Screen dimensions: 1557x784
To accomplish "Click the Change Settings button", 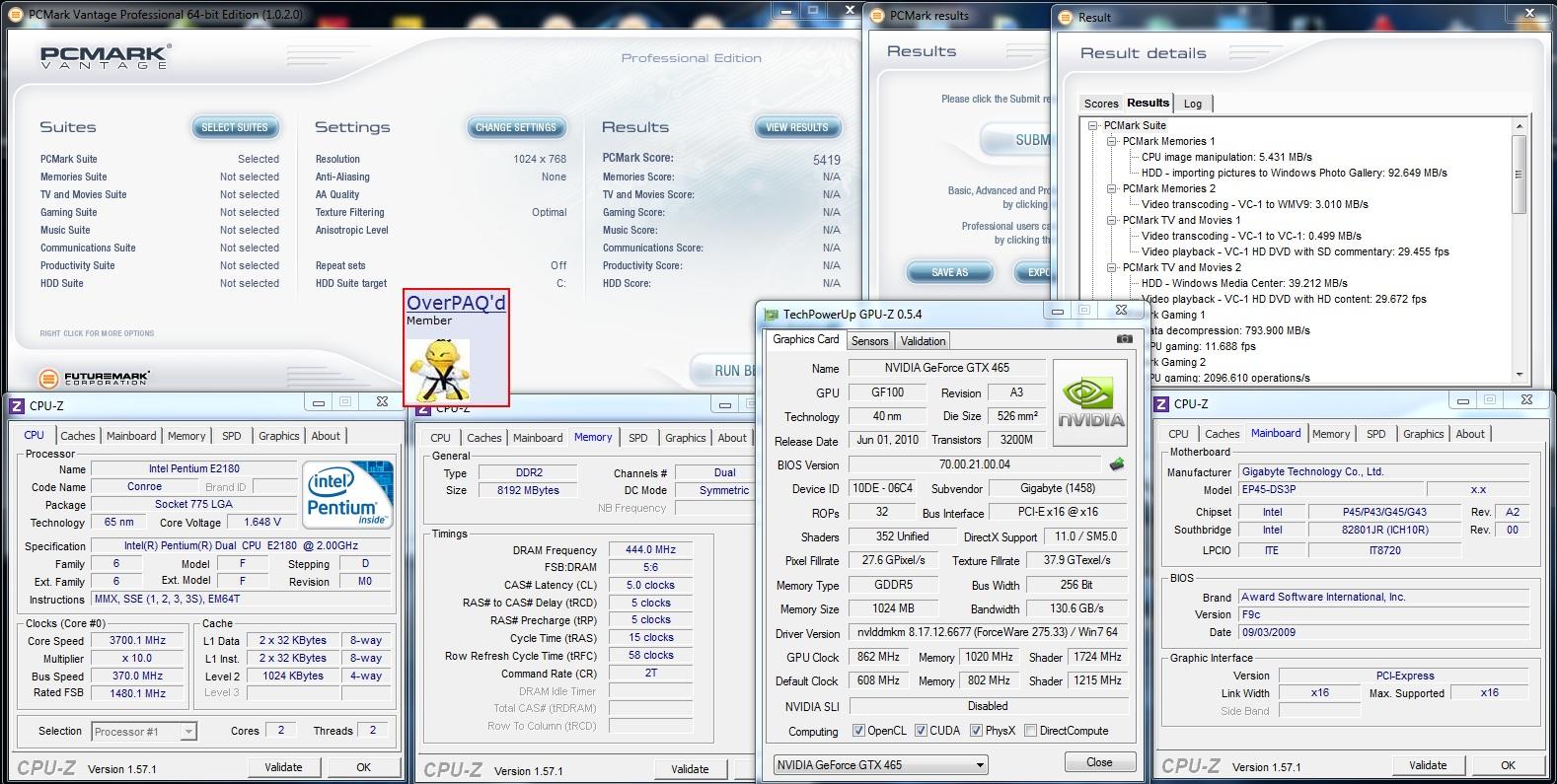I will 515,127.
